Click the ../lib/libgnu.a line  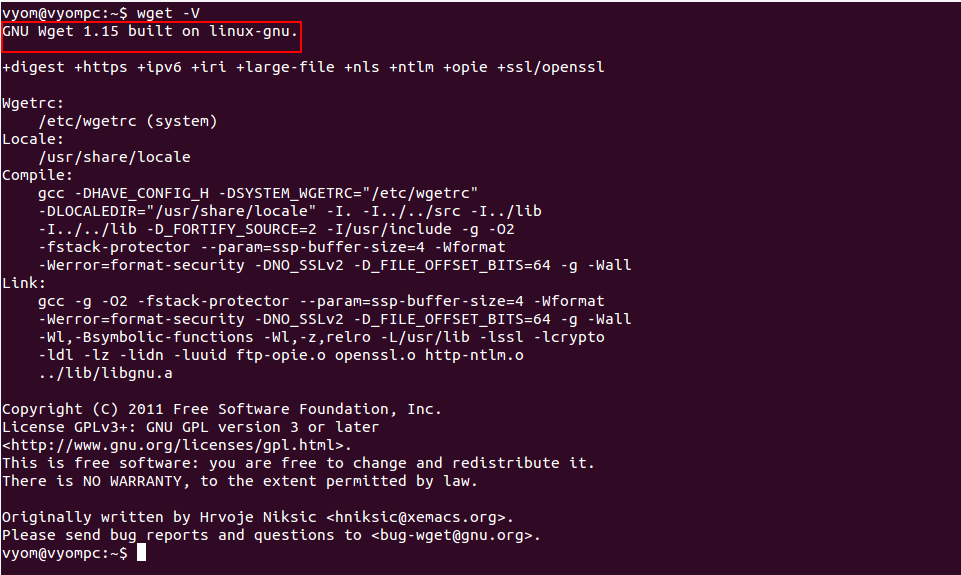105,373
